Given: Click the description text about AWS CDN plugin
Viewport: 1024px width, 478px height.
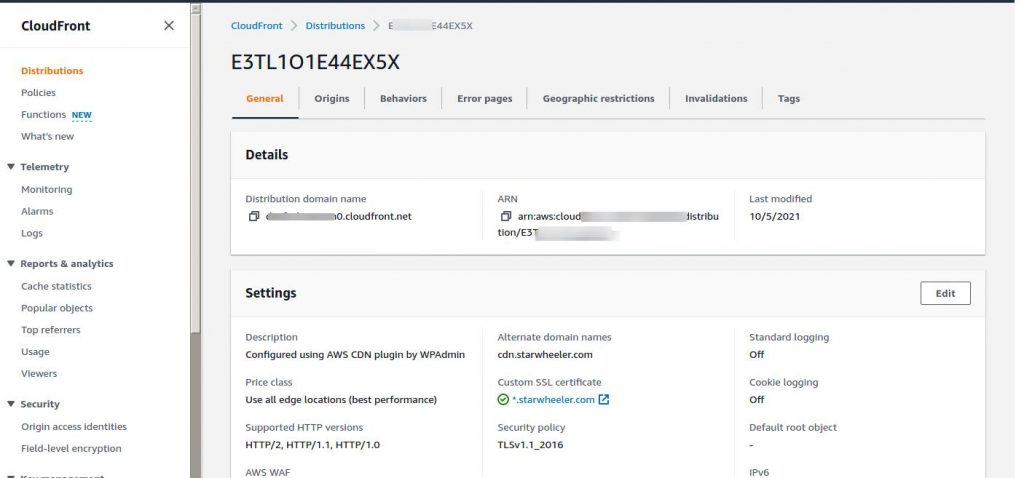Looking at the screenshot, I should click(x=355, y=355).
